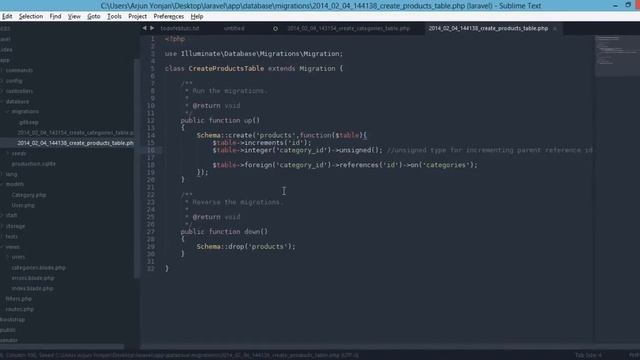Open create_categories_table file in sidebar

click(x=75, y=133)
